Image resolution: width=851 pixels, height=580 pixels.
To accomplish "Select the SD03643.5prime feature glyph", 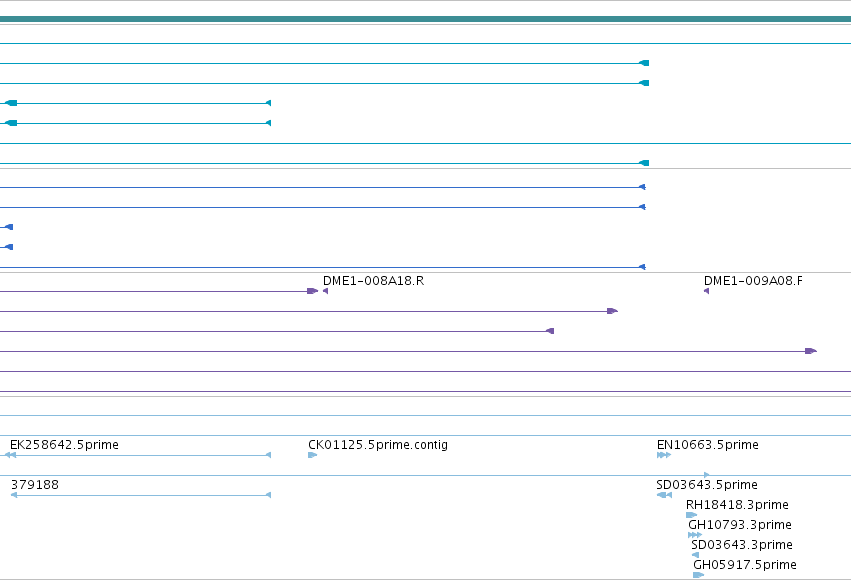I will [x=664, y=495].
